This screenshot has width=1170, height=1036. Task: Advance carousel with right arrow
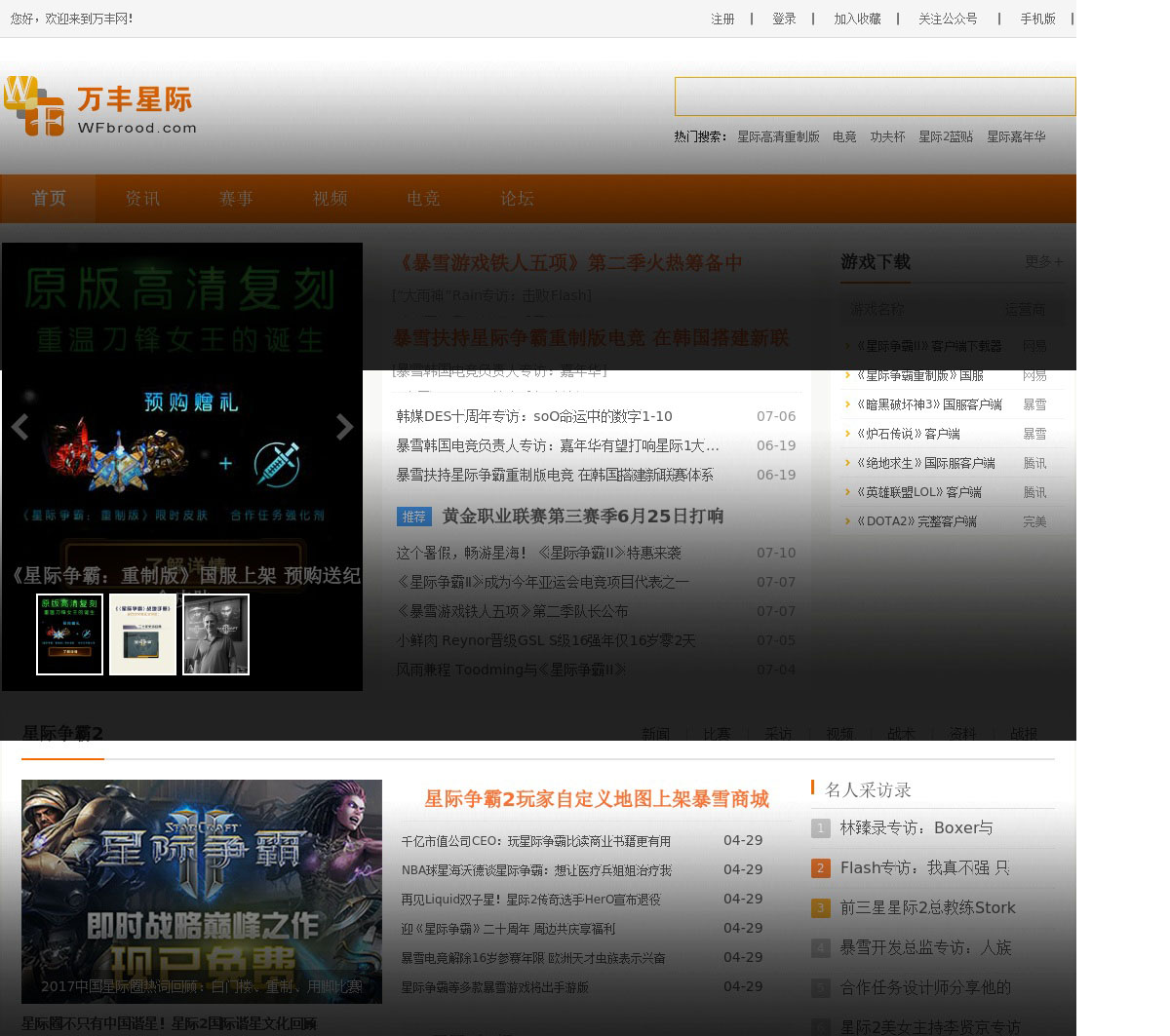[344, 427]
